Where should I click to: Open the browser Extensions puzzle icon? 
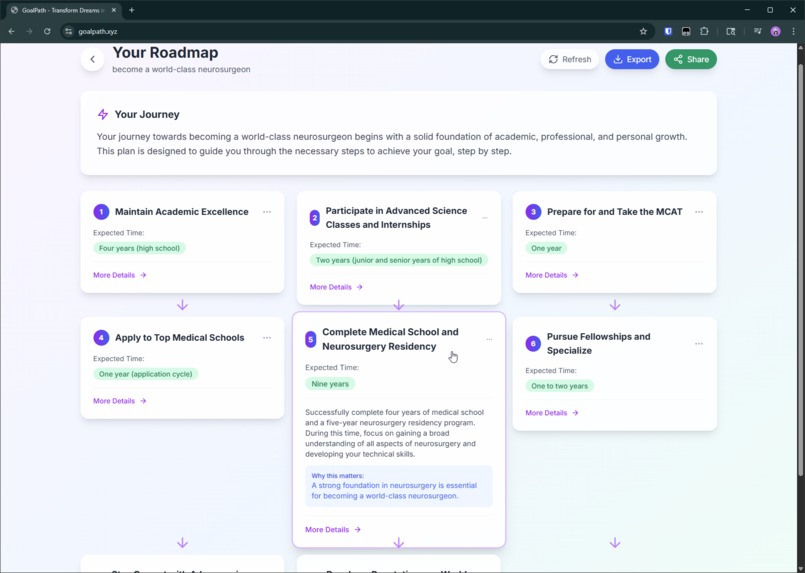pos(704,31)
